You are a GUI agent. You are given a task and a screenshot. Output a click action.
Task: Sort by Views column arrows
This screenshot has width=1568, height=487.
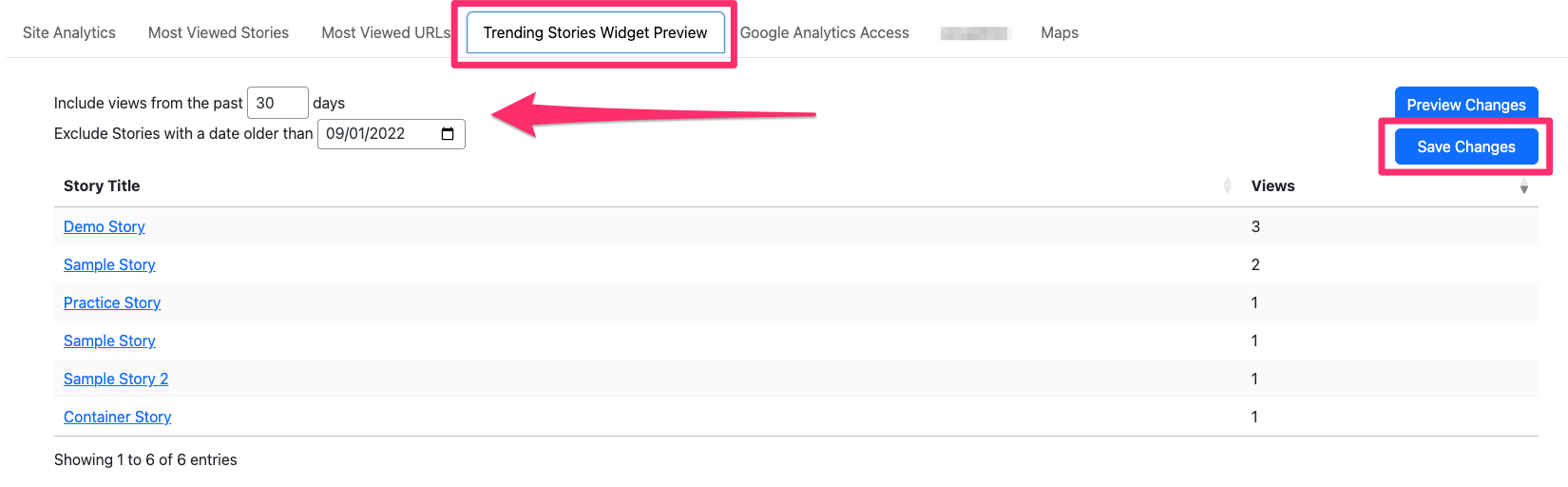pos(1524,185)
